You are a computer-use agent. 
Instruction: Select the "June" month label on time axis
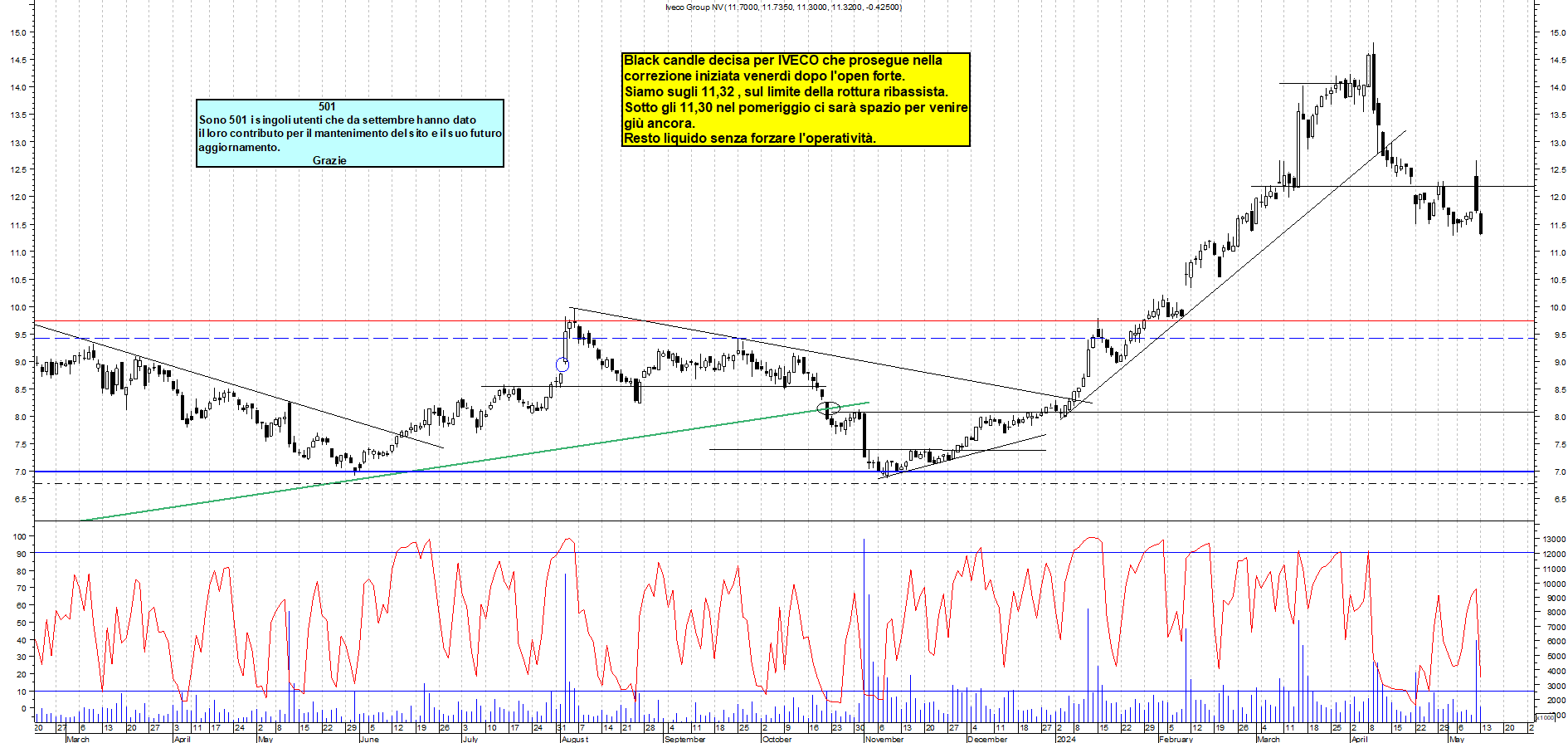(x=369, y=739)
